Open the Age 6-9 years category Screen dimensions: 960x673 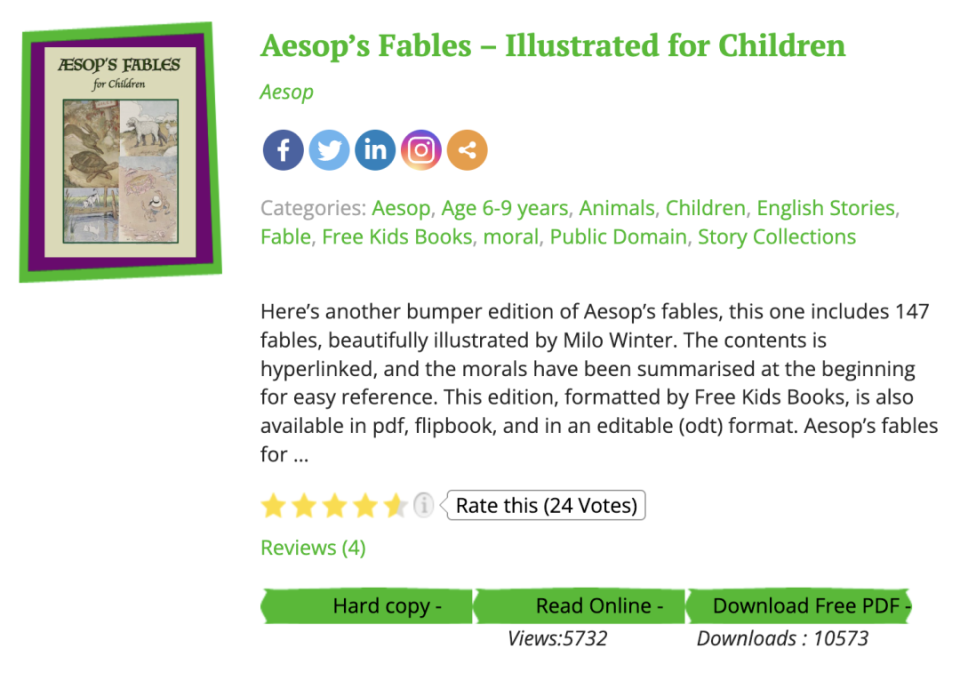pyautogui.click(x=504, y=208)
